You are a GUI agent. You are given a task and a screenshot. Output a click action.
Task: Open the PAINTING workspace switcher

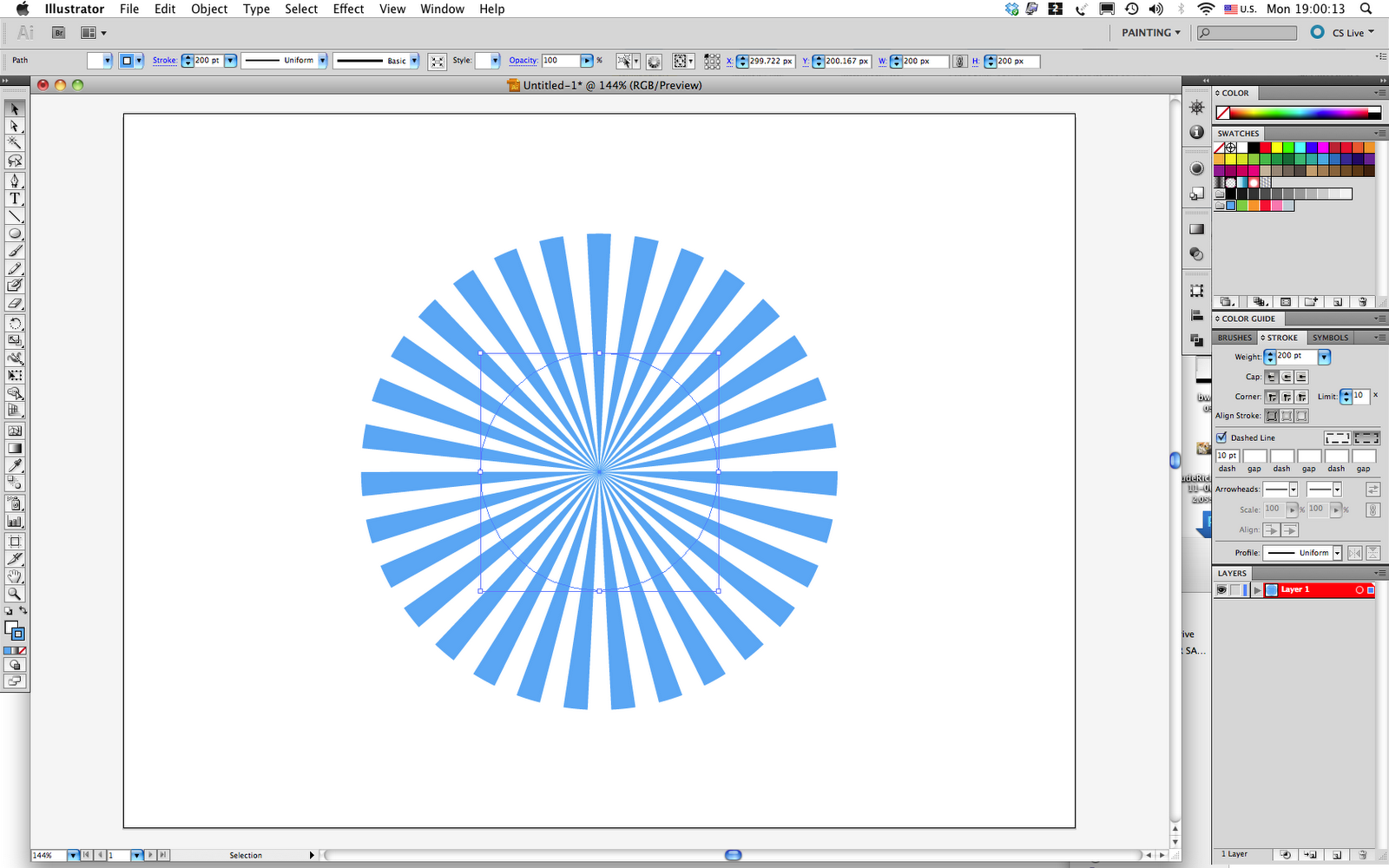1151,33
